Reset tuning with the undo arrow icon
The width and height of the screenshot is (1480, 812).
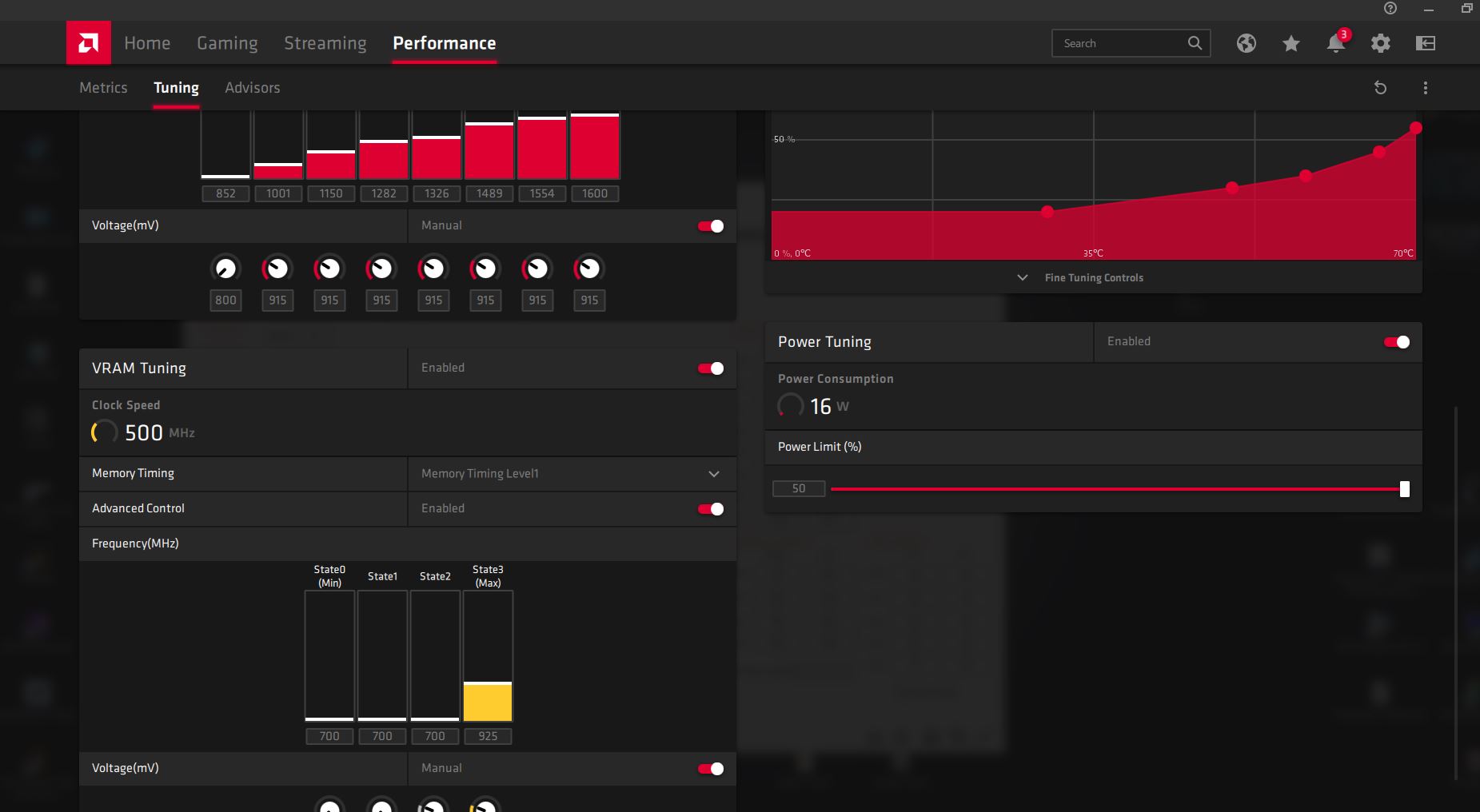1380,88
